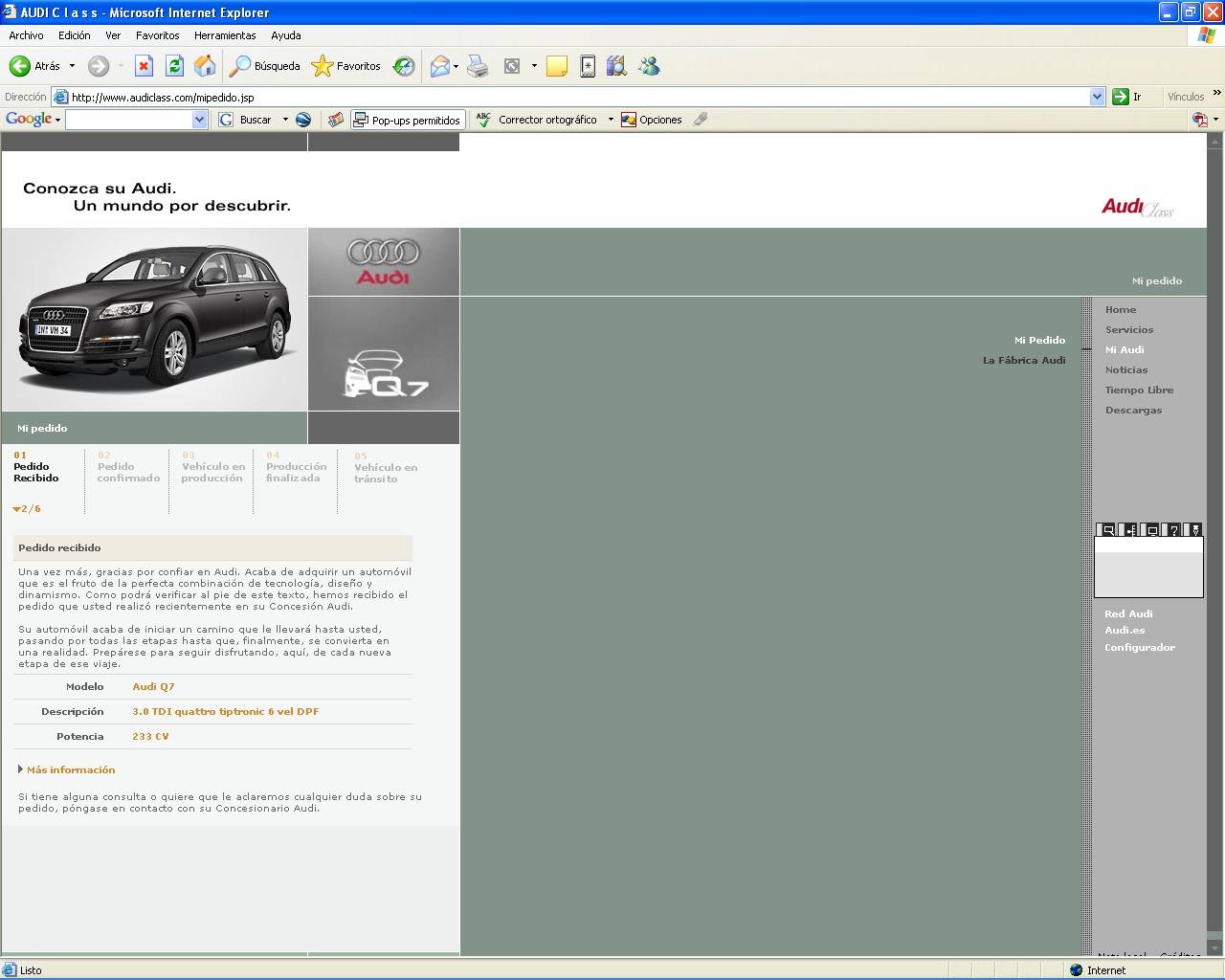Viewport: 1225px width, 980px height.
Task: Open the address bar dropdown arrow
Action: coord(1097,97)
